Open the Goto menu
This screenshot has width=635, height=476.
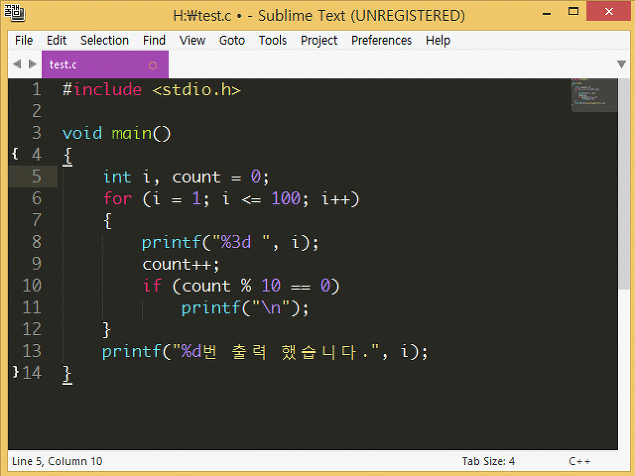tap(232, 41)
